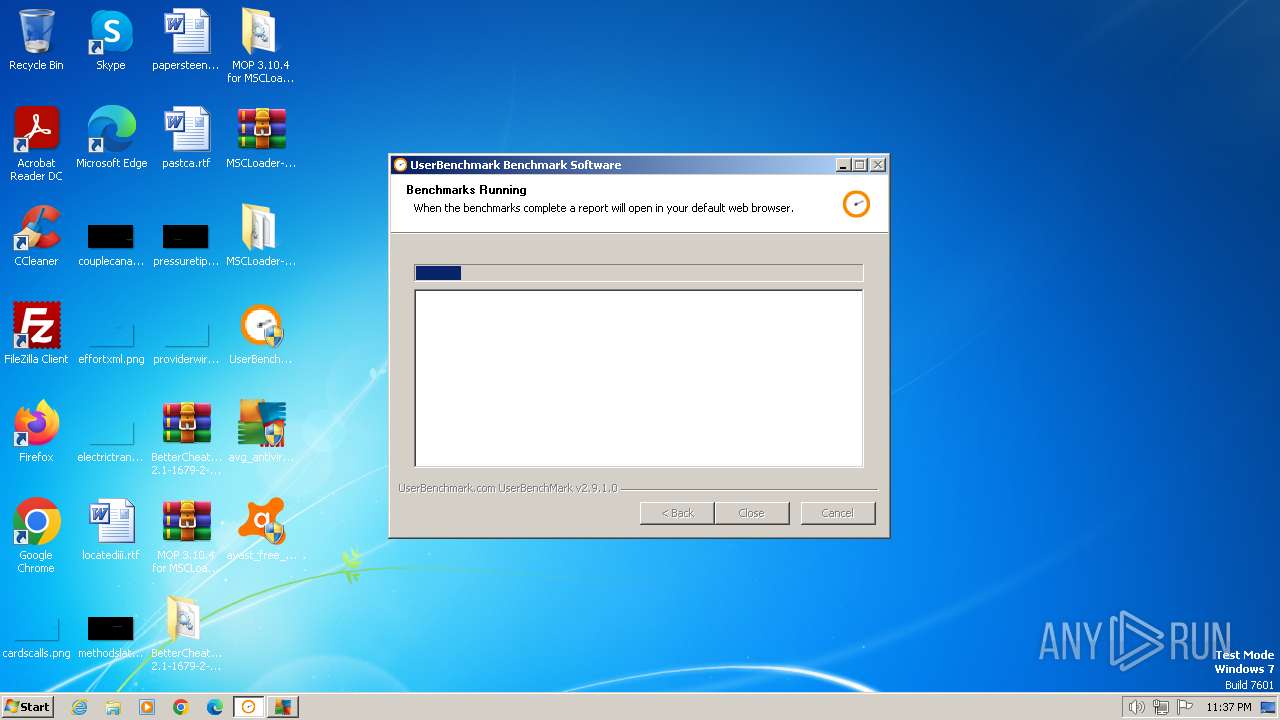The height and width of the screenshot is (720, 1280).
Task: Open the MOP 3.10.4 for MSCLoader folder
Action: pos(261,46)
